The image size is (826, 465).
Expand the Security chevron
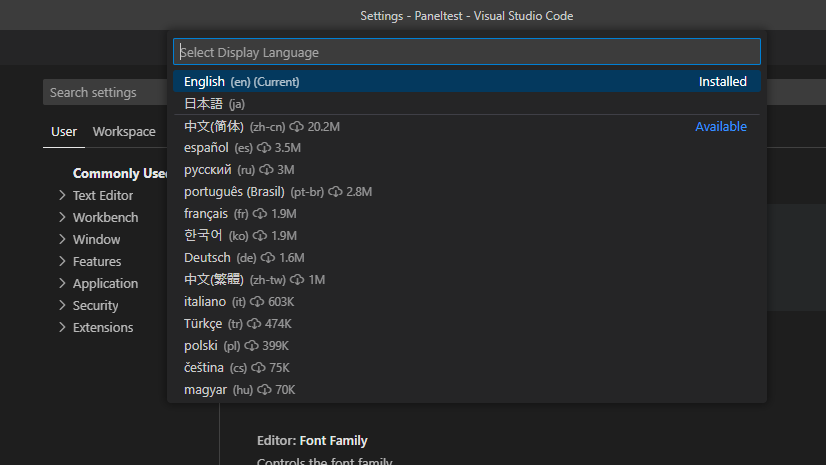(x=62, y=305)
